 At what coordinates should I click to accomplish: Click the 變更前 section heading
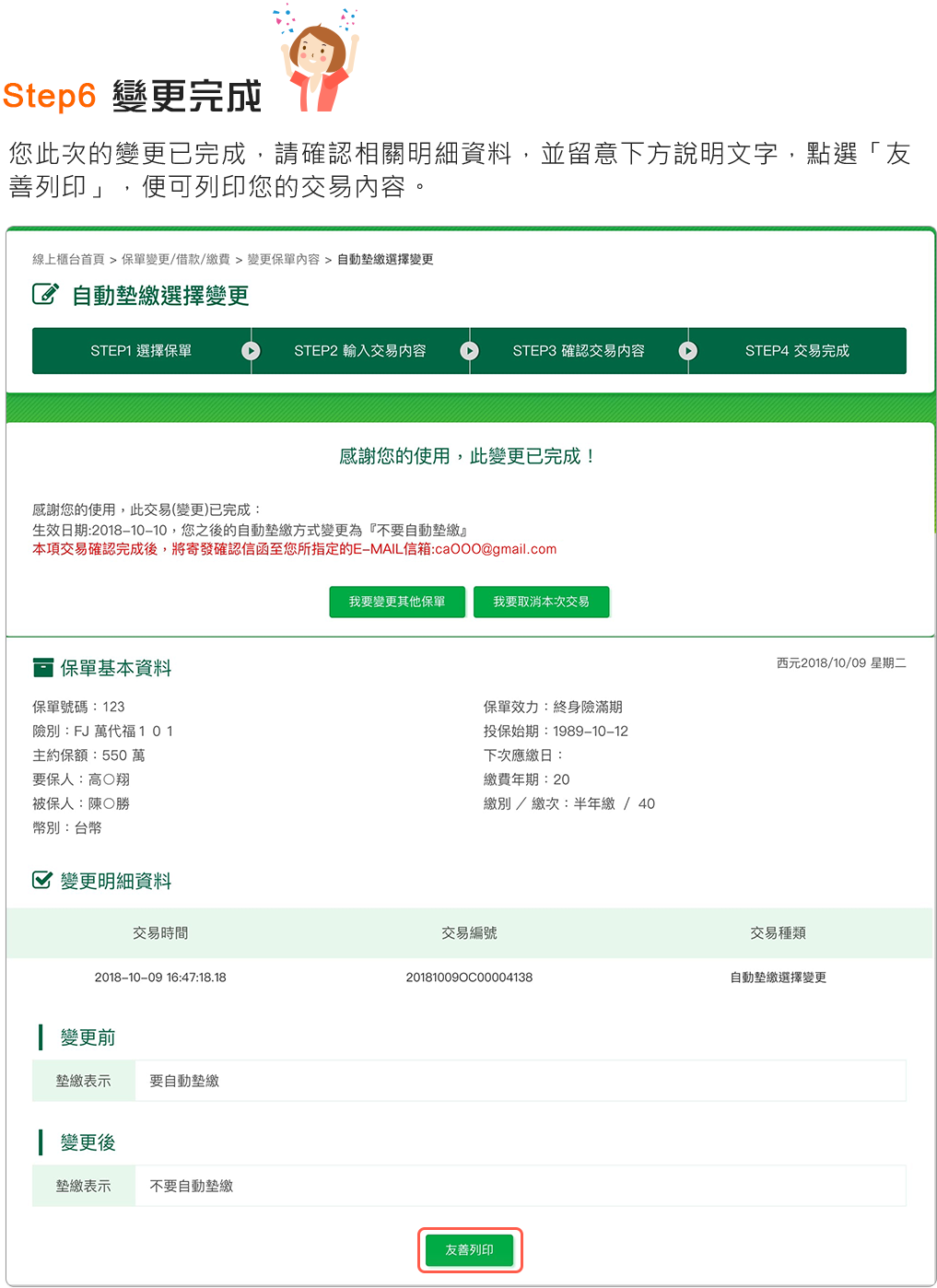[x=88, y=1037]
